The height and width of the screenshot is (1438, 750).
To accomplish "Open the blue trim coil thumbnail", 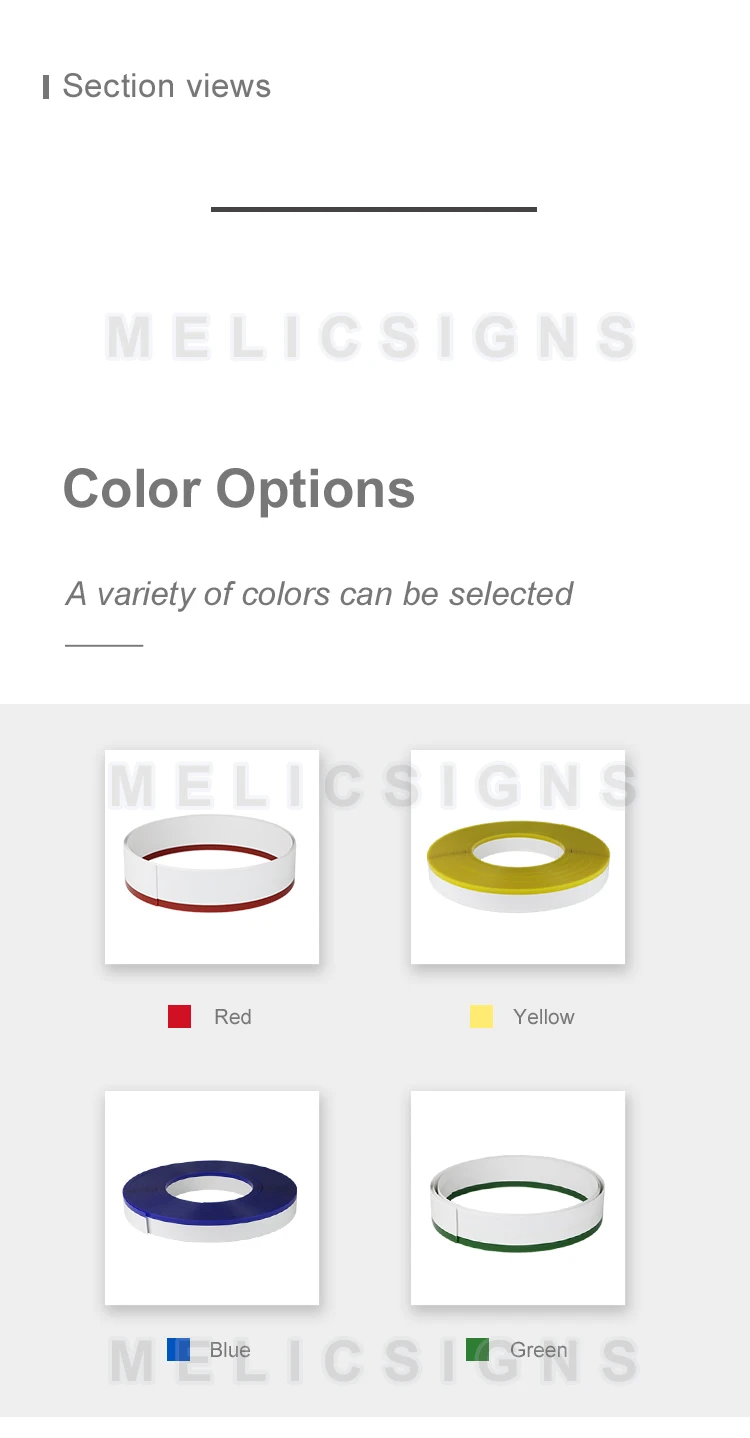I will [212, 1198].
